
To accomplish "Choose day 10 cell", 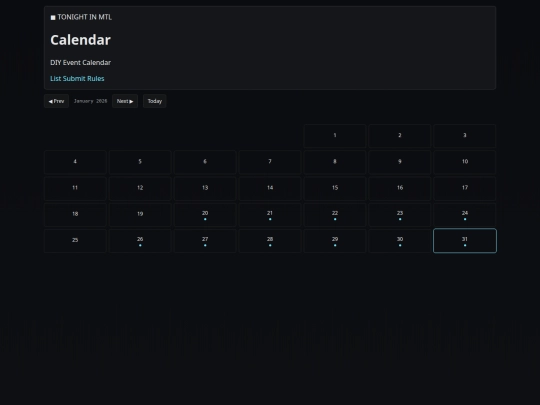I will [465, 162].
